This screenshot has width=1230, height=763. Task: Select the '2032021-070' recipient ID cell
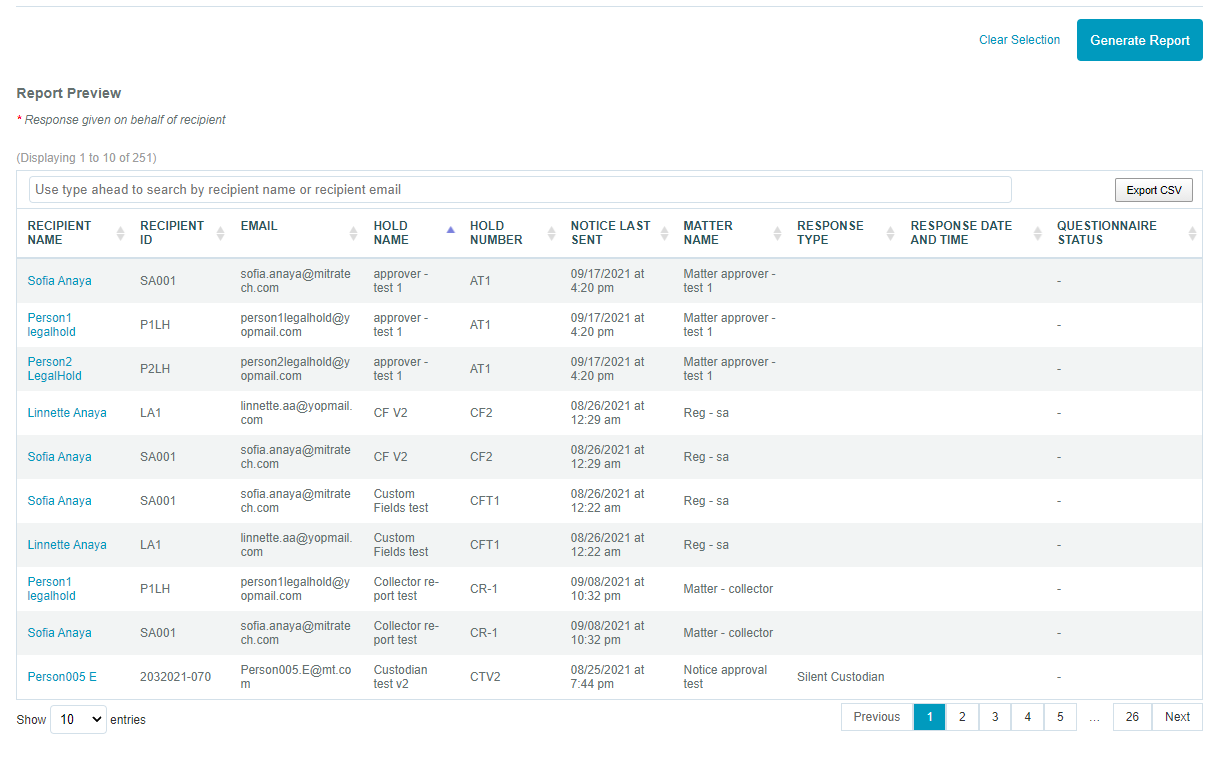(x=175, y=677)
